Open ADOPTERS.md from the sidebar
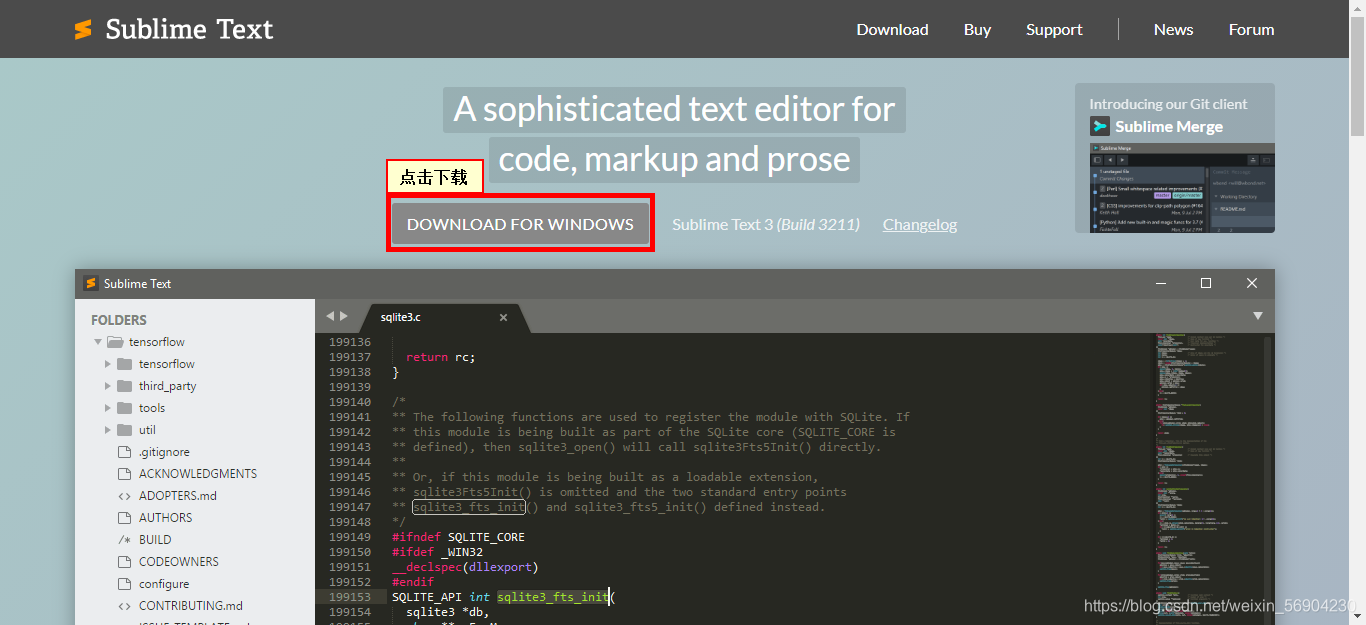 178,496
